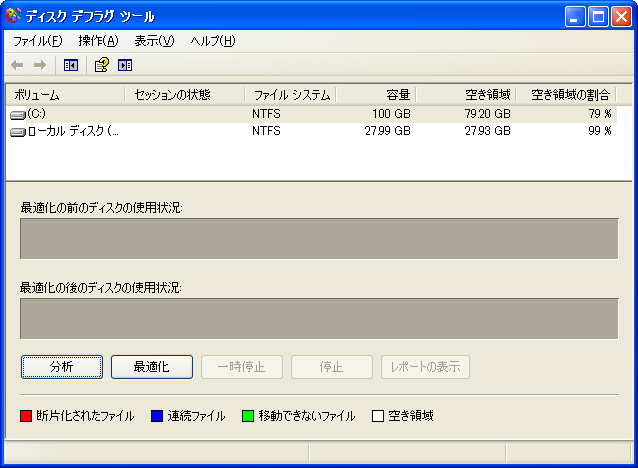Viewport: 638px width, 468px height.
Task: Select the (C:) drive icon
Action: [17, 115]
